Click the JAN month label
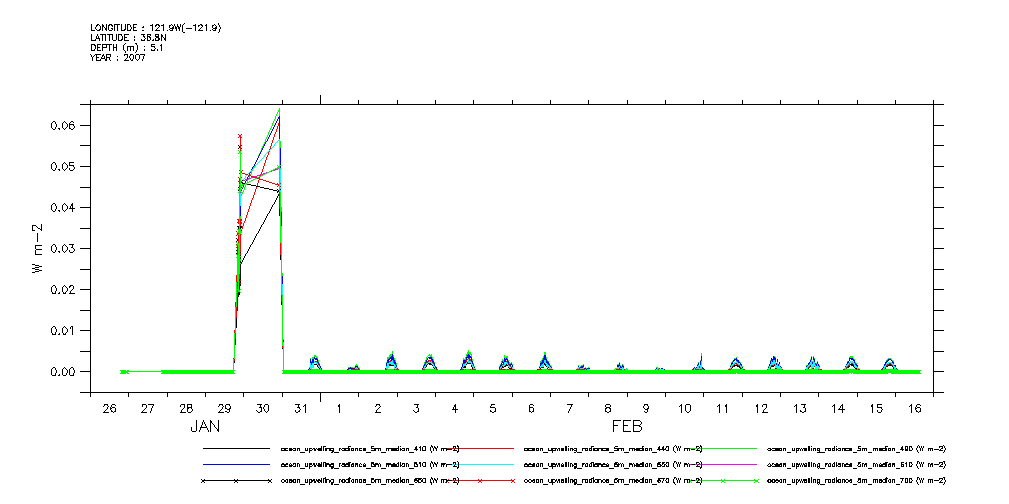The image size is (1009, 504). click(x=205, y=427)
